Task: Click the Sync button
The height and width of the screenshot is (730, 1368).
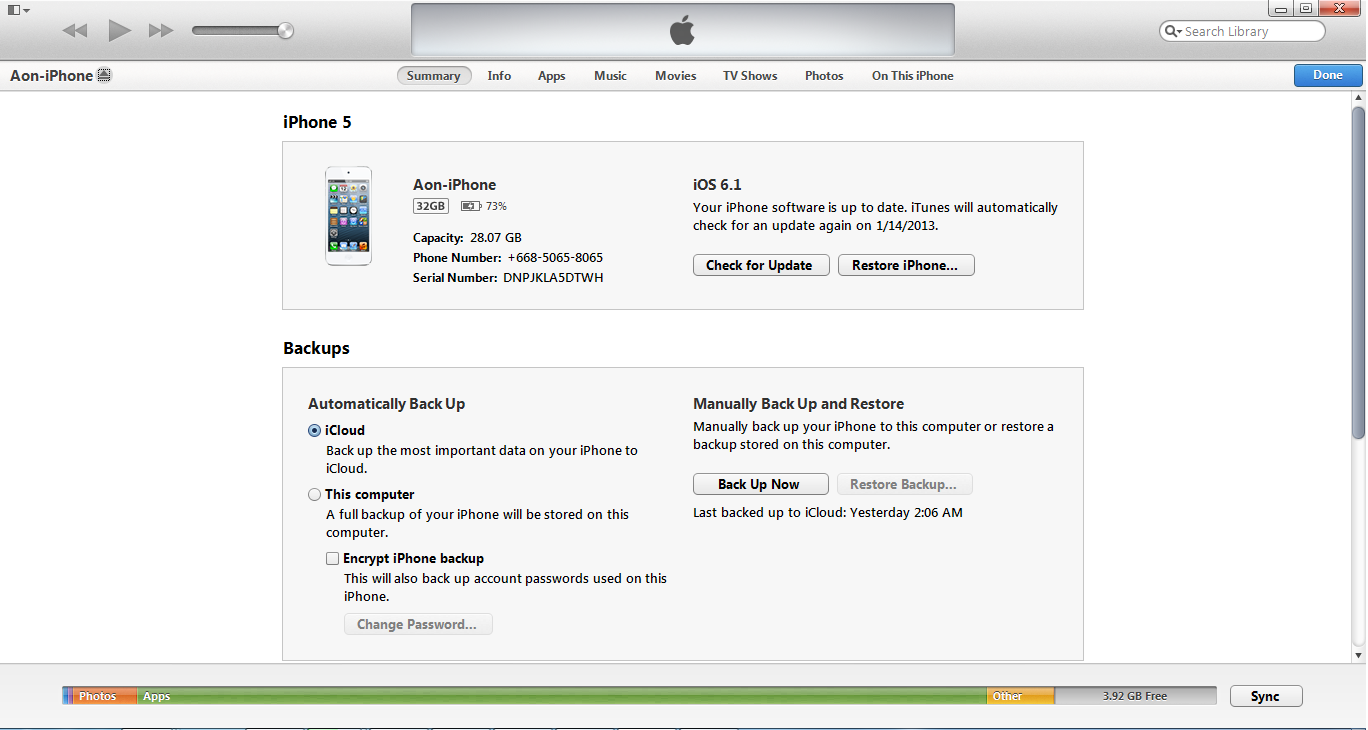Action: pos(1265,697)
